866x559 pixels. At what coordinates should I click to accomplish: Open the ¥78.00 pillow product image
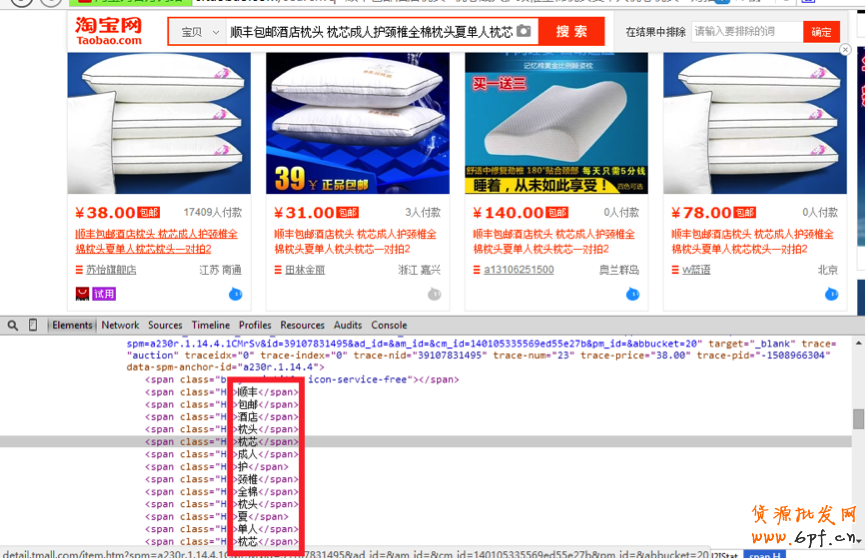(x=755, y=123)
